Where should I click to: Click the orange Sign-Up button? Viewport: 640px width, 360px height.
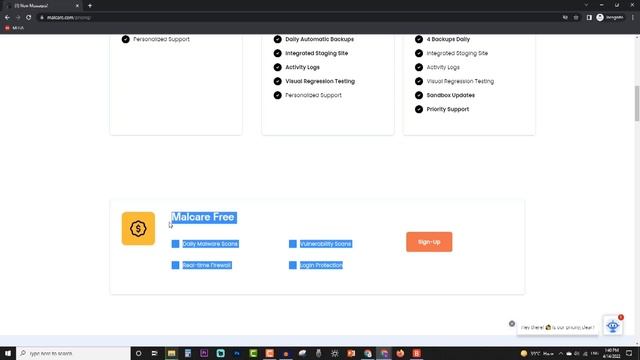tap(429, 242)
